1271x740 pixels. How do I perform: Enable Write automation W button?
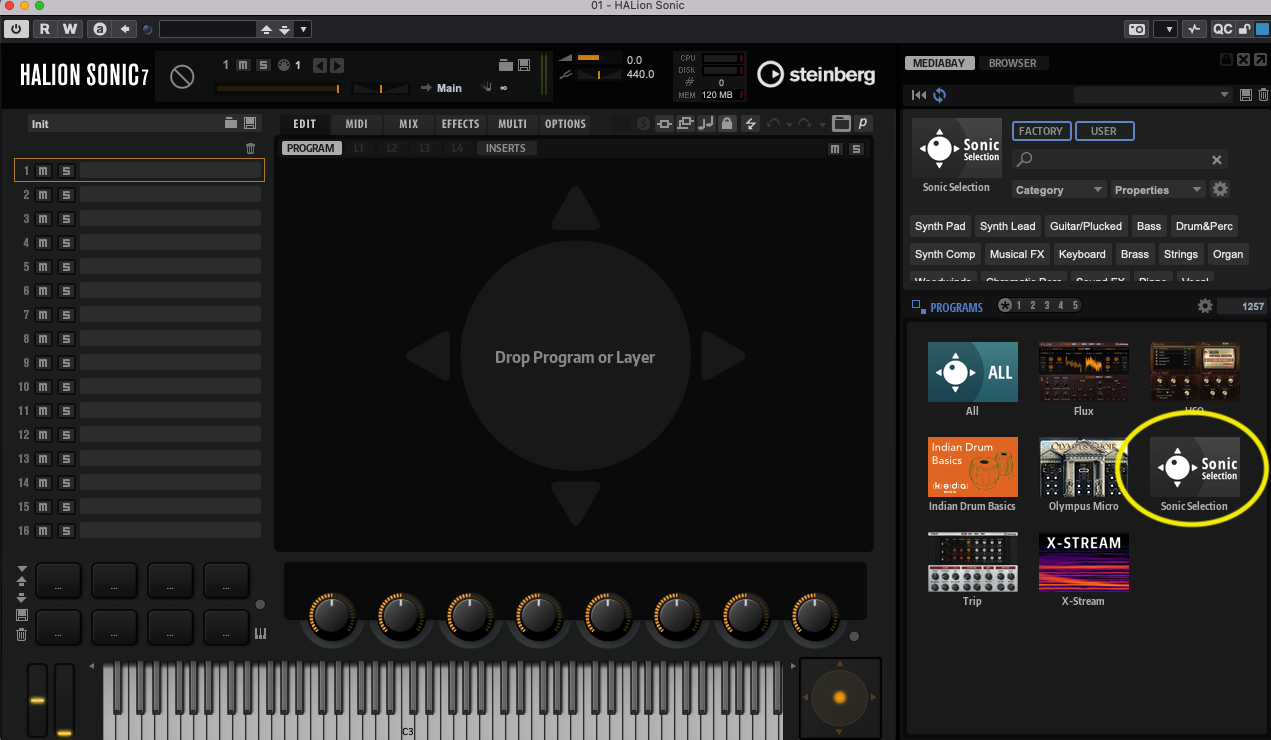(x=69, y=30)
